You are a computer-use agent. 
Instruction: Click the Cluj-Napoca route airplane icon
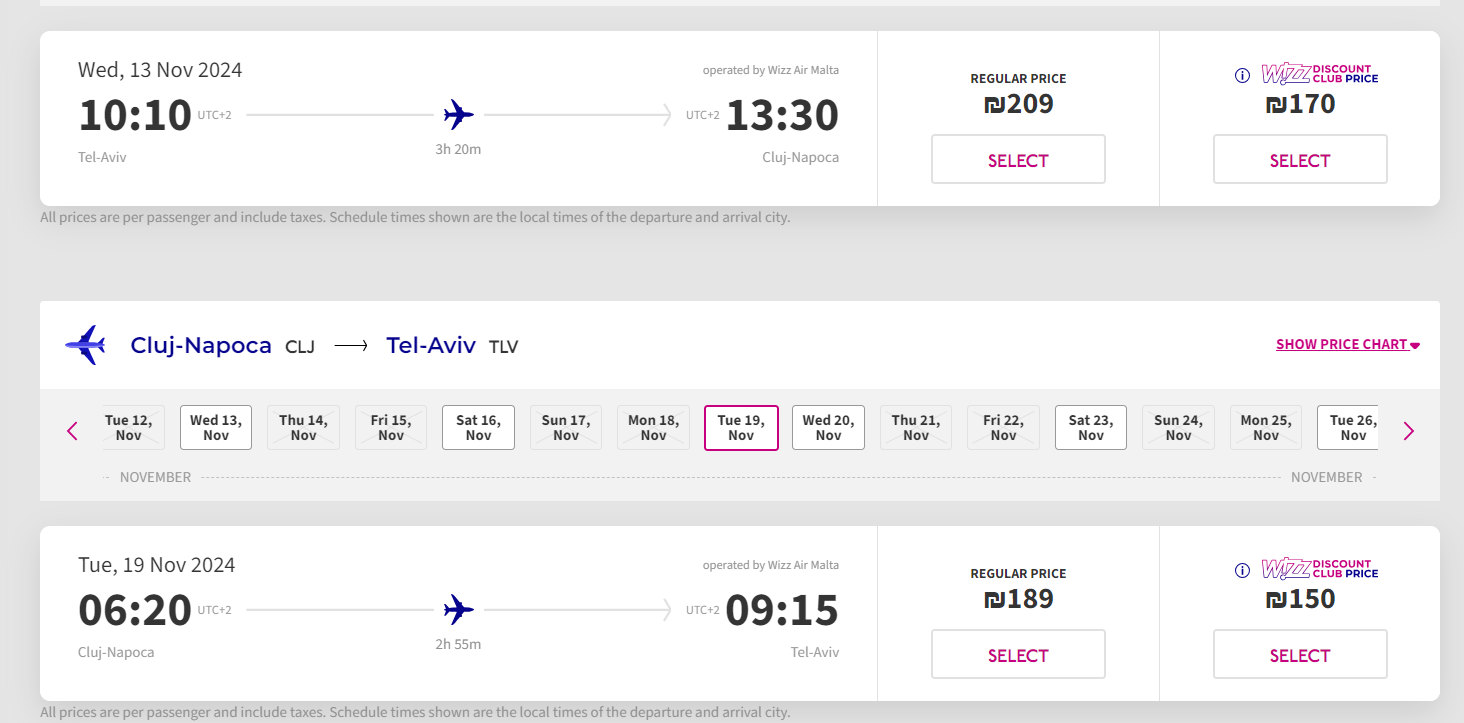(x=86, y=345)
